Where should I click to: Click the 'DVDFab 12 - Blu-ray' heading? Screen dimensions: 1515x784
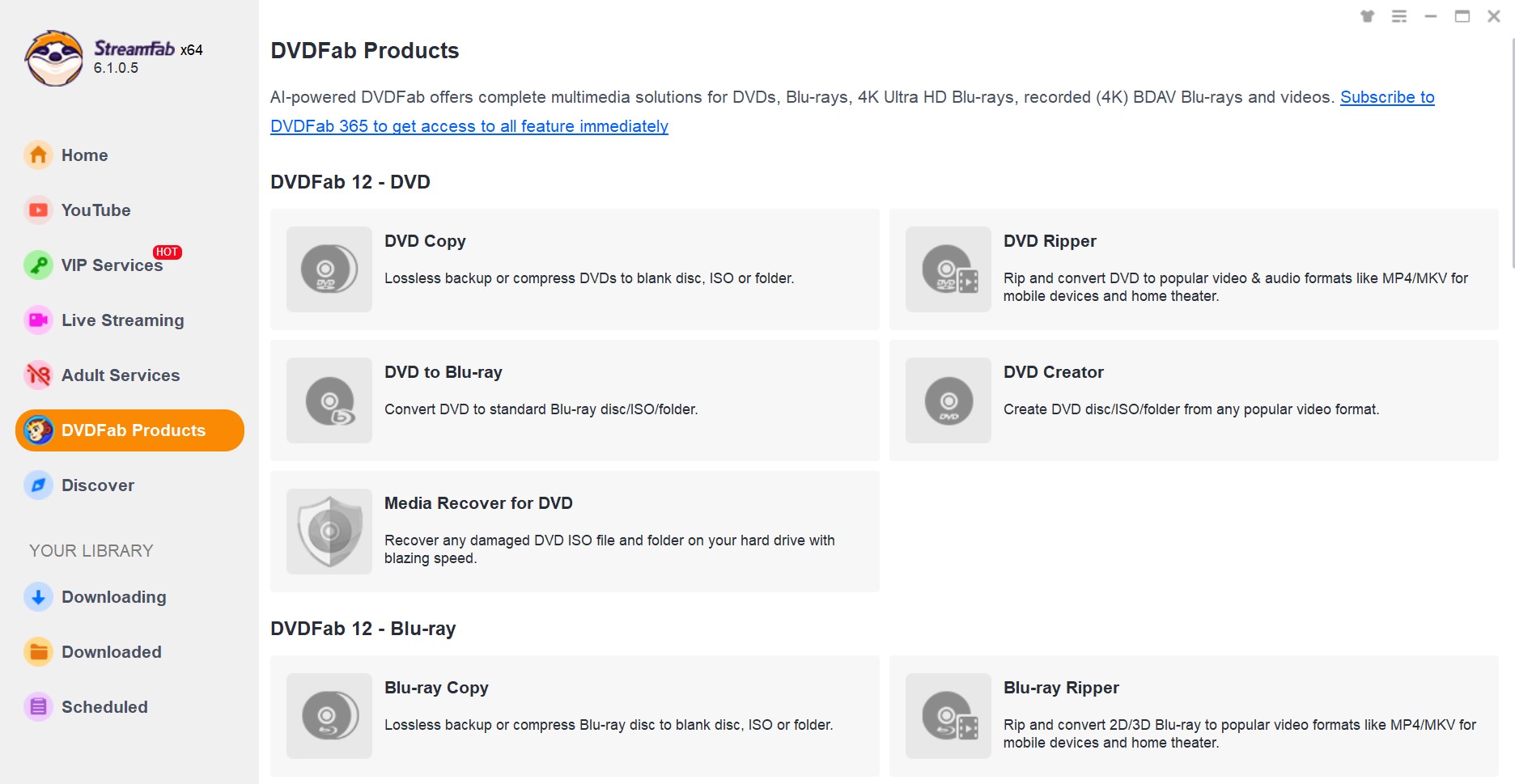click(x=363, y=629)
